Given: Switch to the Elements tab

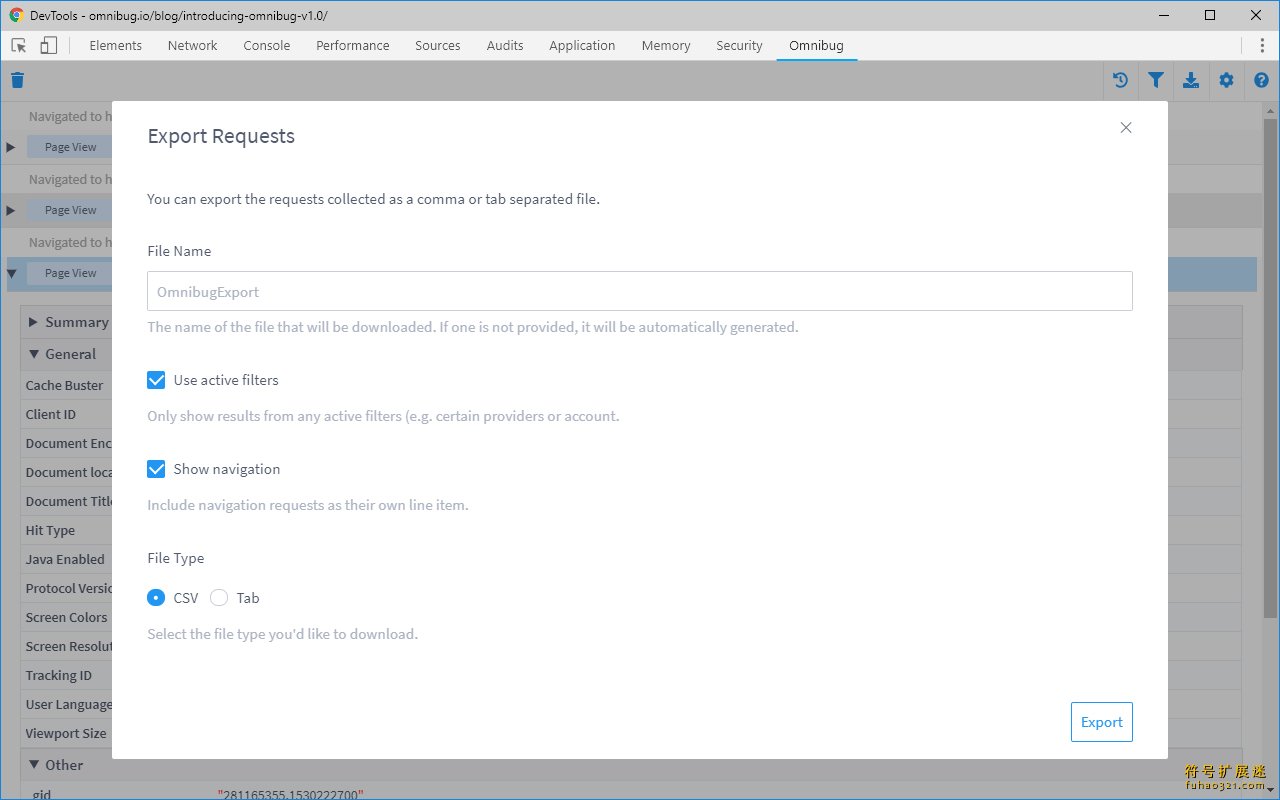Looking at the screenshot, I should [116, 45].
